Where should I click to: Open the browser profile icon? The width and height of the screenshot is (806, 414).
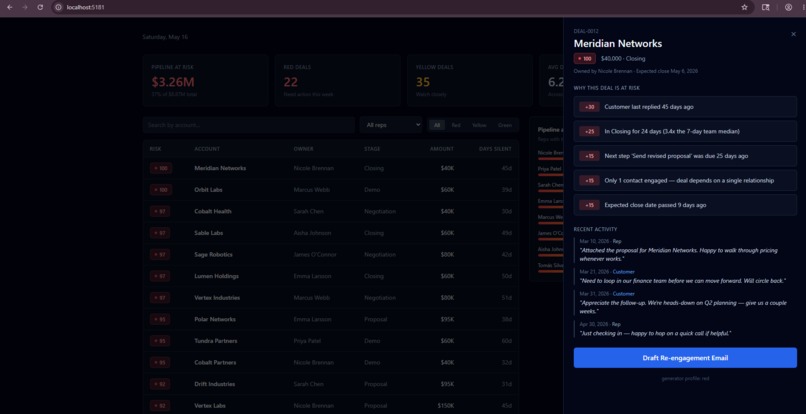click(788, 7)
